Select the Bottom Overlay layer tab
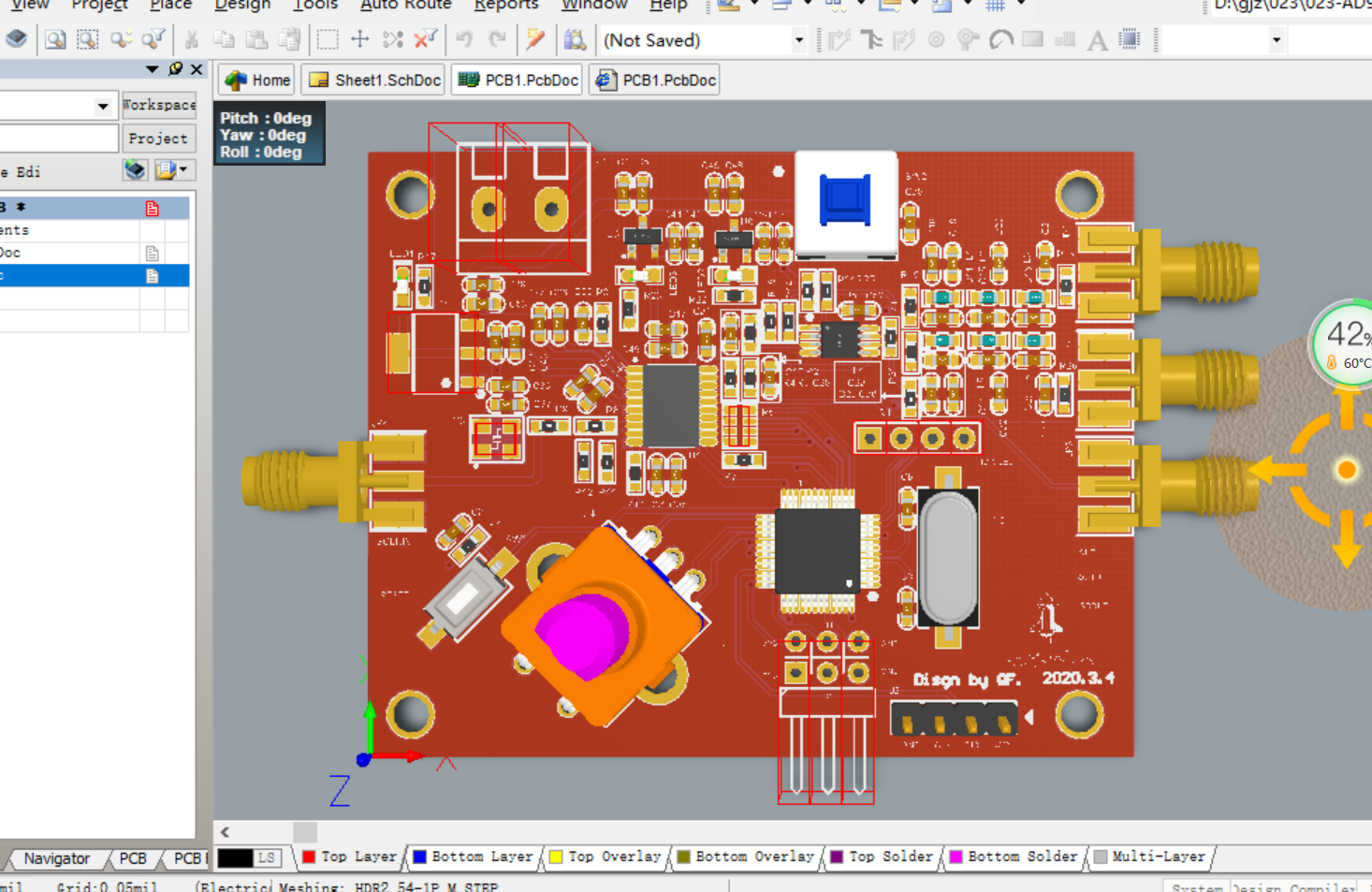 tap(746, 856)
